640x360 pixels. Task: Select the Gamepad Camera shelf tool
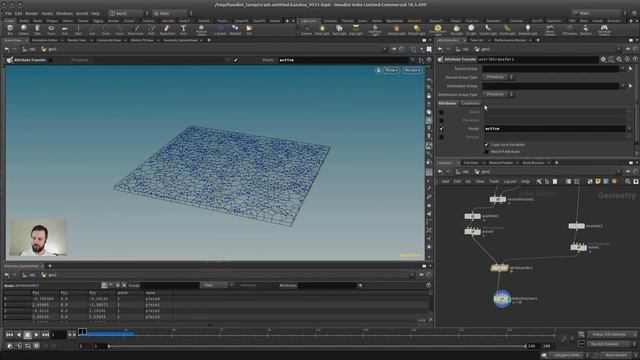pyautogui.click(x=604, y=29)
